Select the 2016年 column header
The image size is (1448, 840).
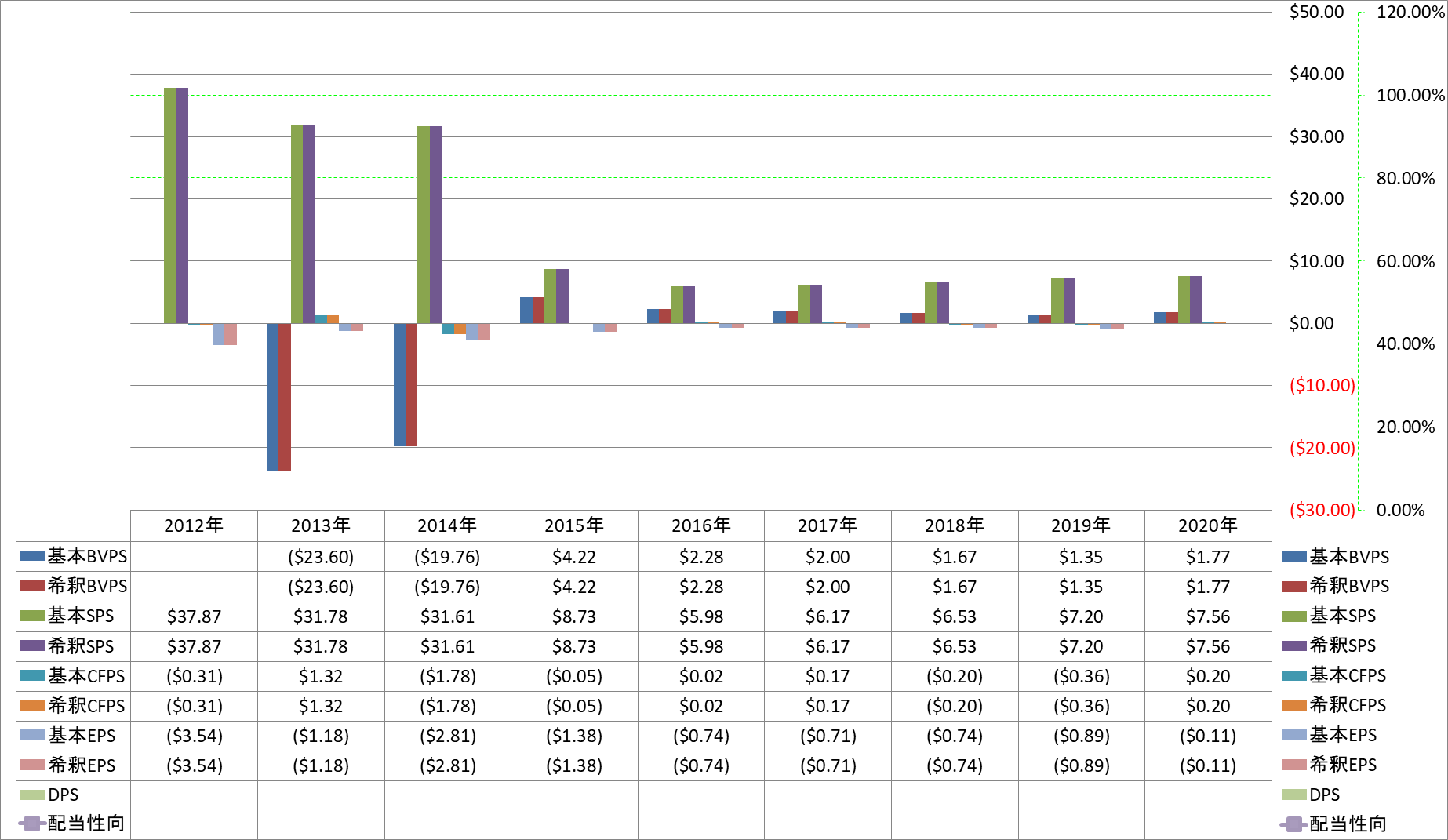coord(701,525)
